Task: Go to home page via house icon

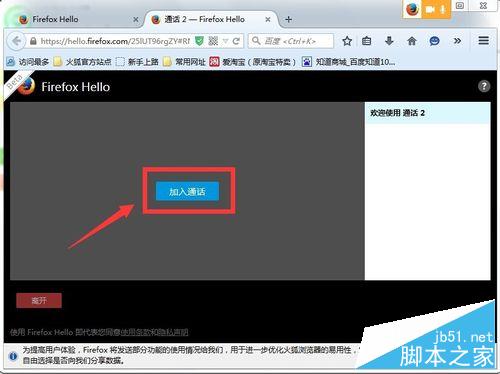Action: (412, 41)
